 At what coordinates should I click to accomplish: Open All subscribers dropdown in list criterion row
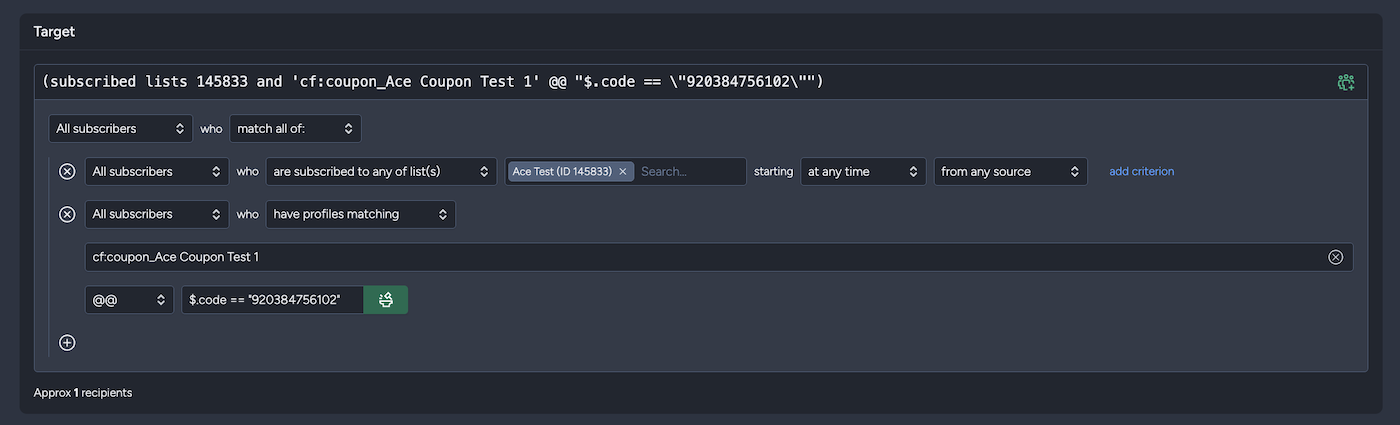156,171
